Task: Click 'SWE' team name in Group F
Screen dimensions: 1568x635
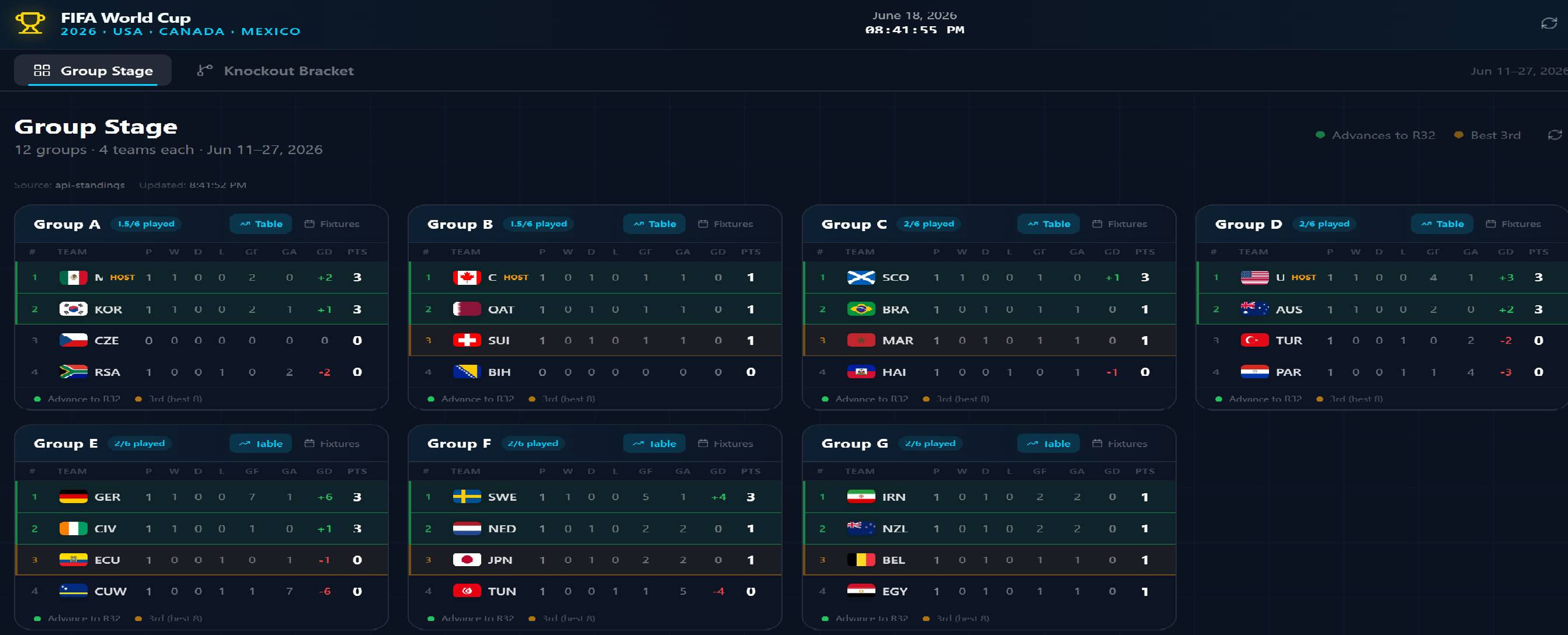Action: pos(502,497)
